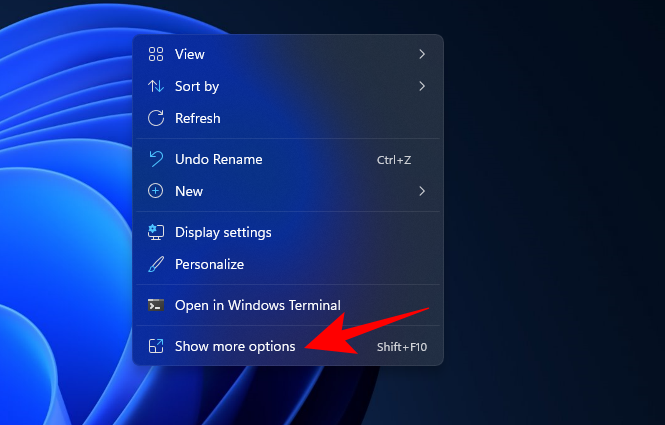The image size is (665, 425).
Task: Open the New menu entry
Action: [288, 191]
